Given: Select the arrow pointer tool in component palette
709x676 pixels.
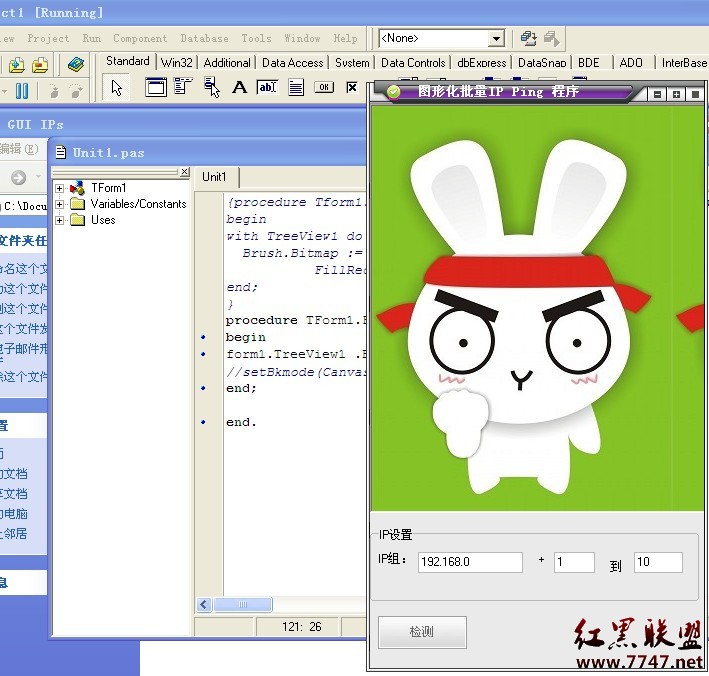Looking at the screenshot, I should (116, 87).
